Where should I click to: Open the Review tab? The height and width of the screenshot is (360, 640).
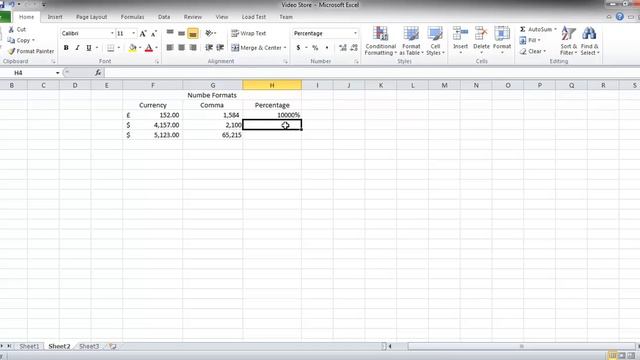[193, 17]
